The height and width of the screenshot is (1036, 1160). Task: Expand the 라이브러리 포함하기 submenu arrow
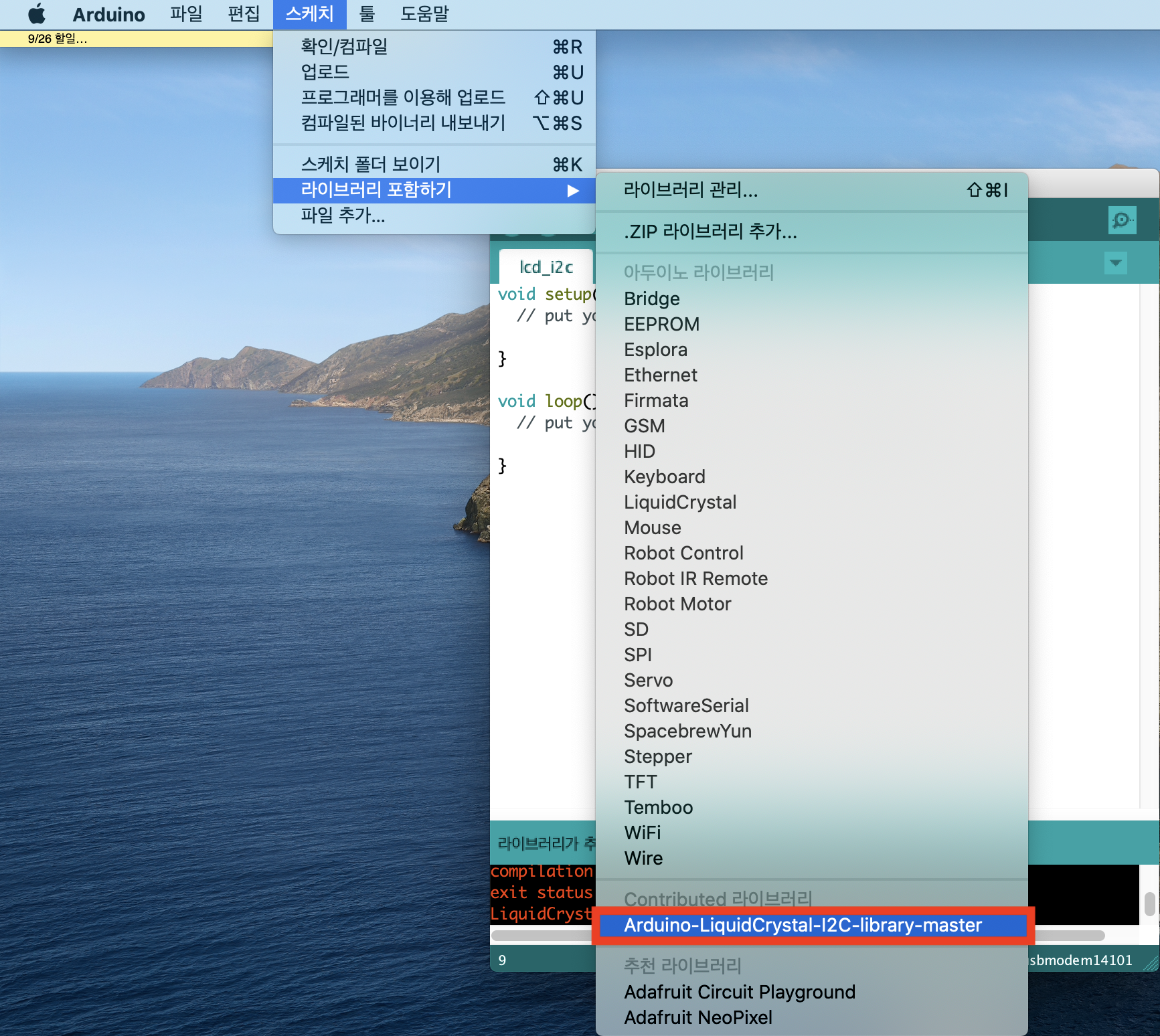573,191
